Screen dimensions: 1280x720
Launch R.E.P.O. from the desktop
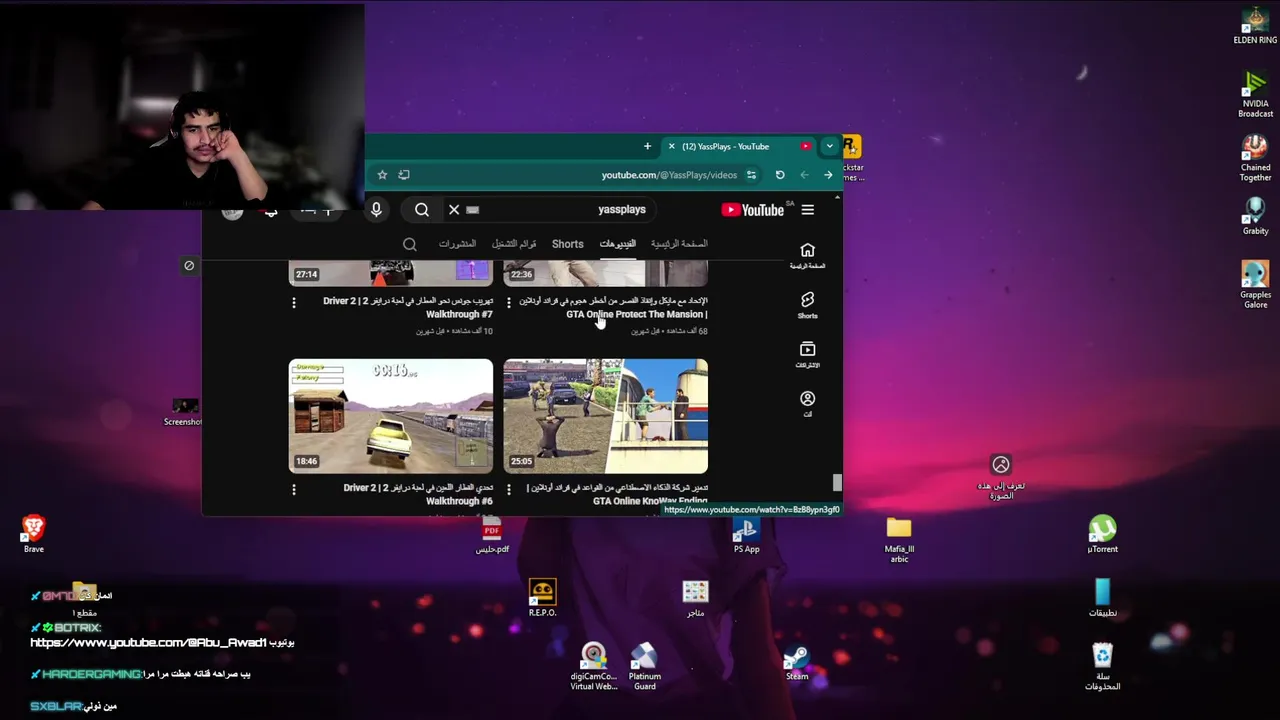click(542, 598)
